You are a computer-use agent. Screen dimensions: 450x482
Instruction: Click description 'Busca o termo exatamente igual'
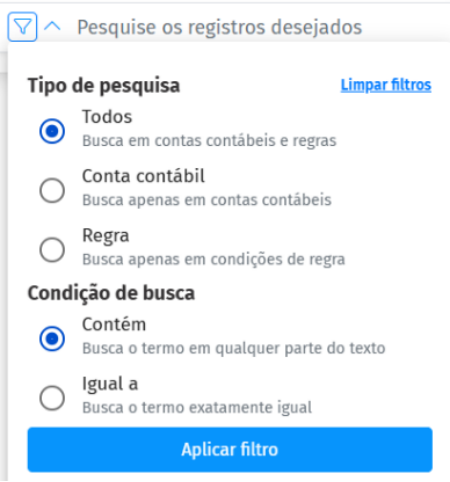pyautogui.click(x=197, y=408)
